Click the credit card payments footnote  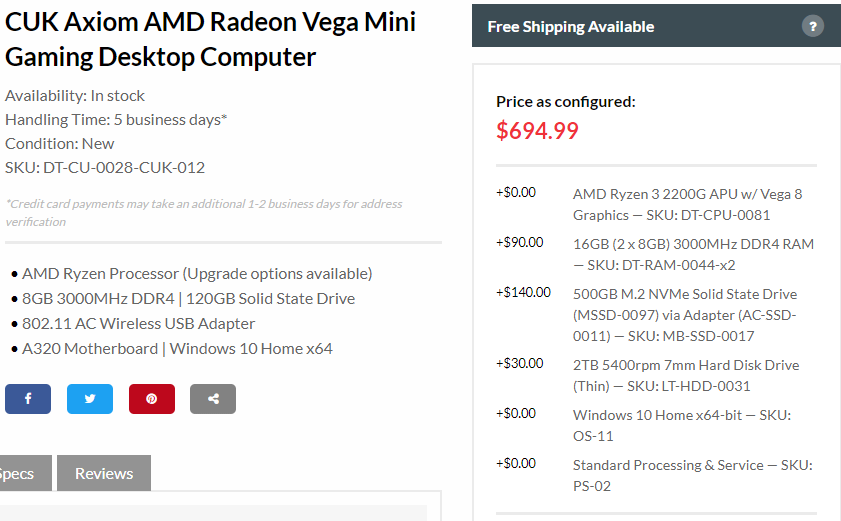point(204,212)
